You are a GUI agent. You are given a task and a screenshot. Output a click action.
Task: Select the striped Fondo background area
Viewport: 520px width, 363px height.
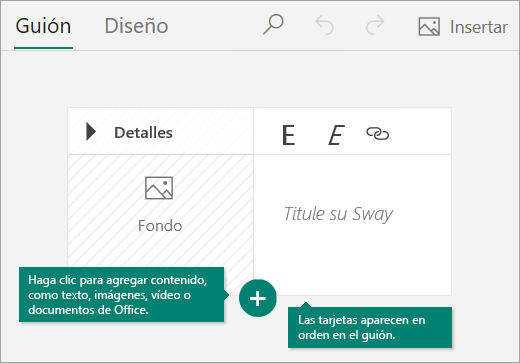point(160,211)
